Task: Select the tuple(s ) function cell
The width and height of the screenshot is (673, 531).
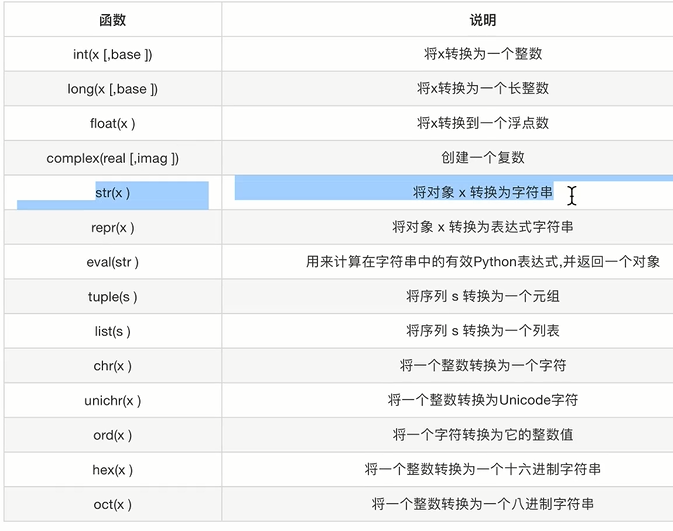Action: [112, 297]
